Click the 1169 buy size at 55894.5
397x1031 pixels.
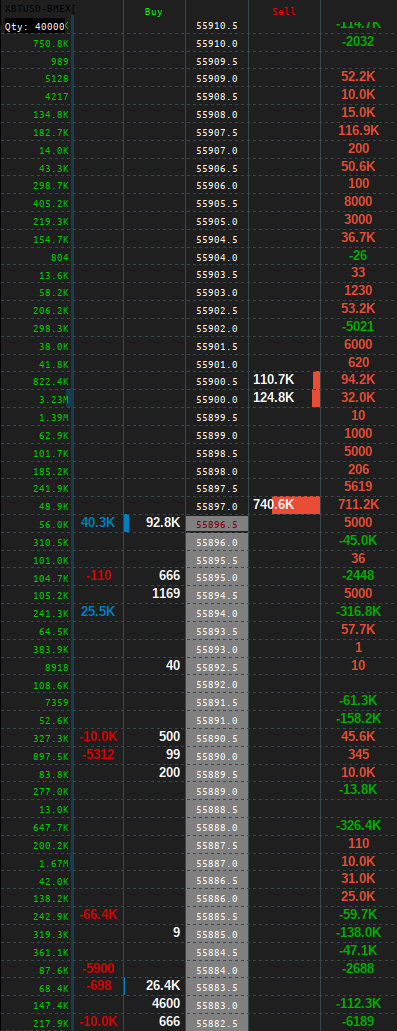(x=166, y=594)
